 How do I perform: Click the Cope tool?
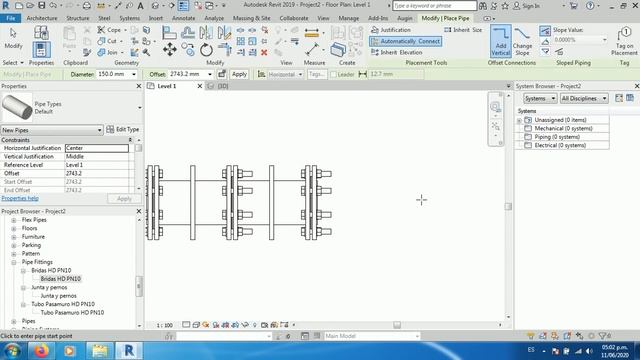tap(109, 30)
